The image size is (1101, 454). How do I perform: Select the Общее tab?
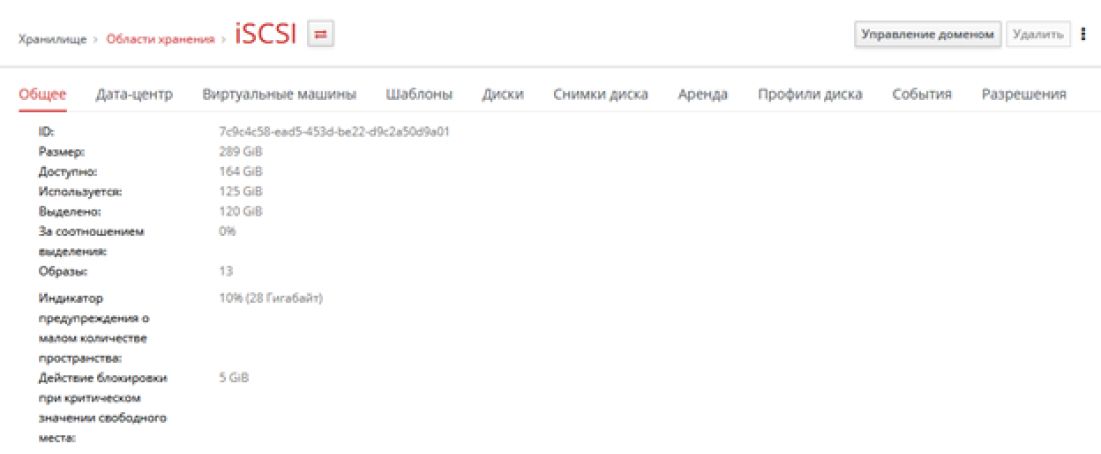pyautogui.click(x=43, y=94)
